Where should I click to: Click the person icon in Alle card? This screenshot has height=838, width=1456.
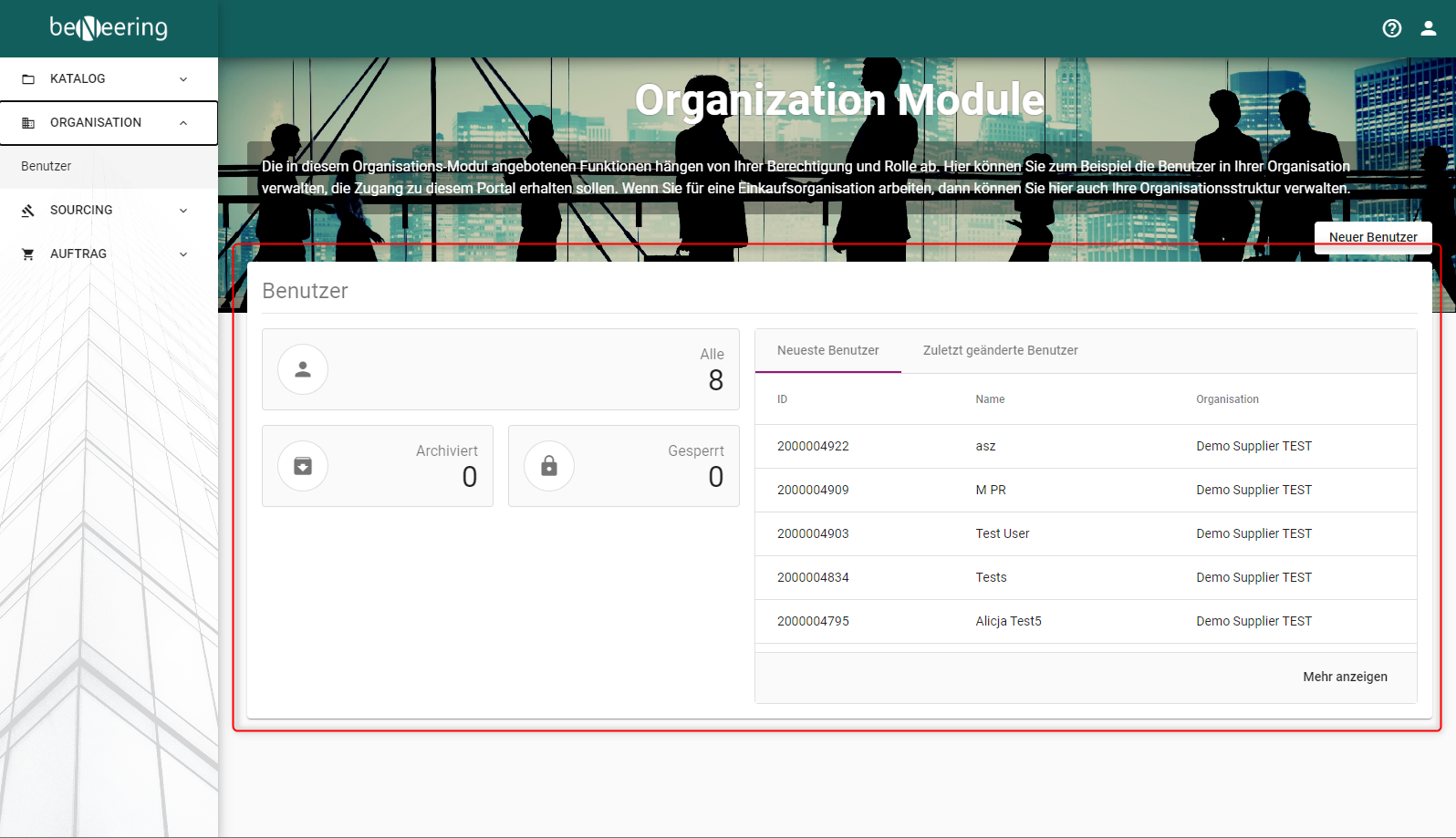303,369
